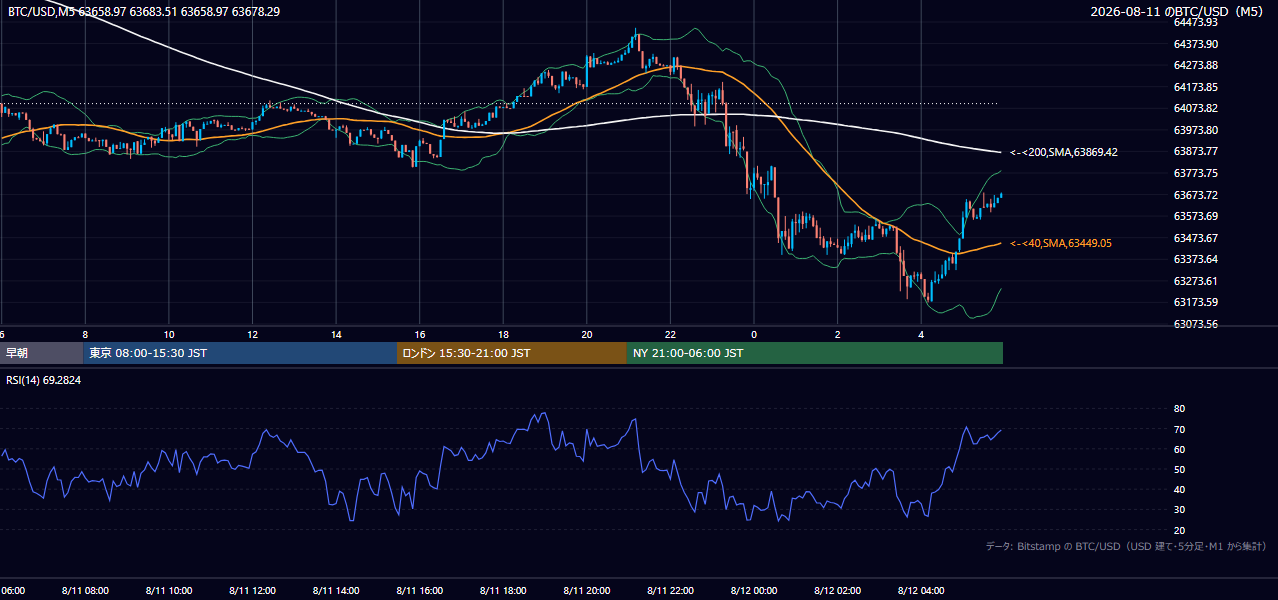
Task: Click the bottom time label 8/11 14:00
Action: (x=337, y=590)
